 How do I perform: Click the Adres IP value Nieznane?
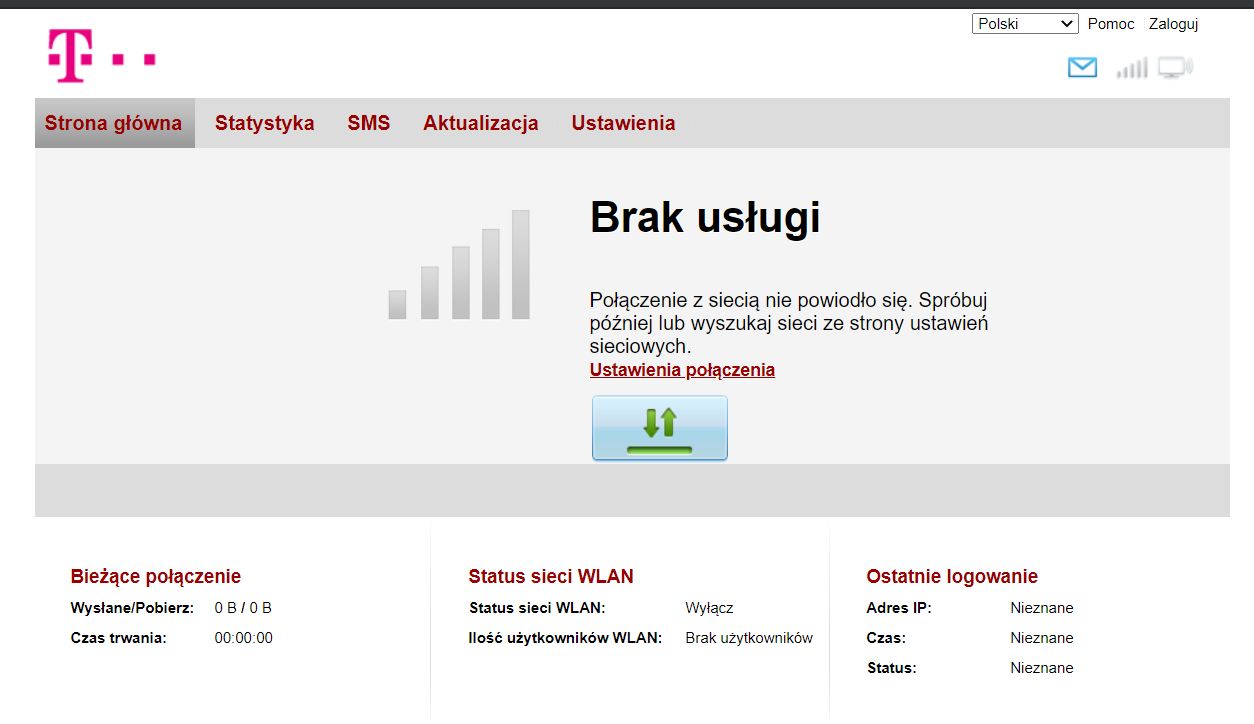1042,607
